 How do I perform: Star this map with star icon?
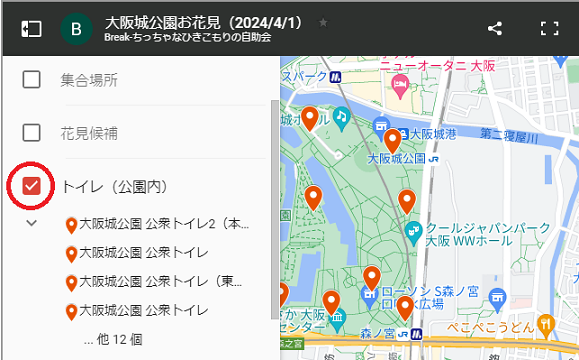(x=323, y=23)
